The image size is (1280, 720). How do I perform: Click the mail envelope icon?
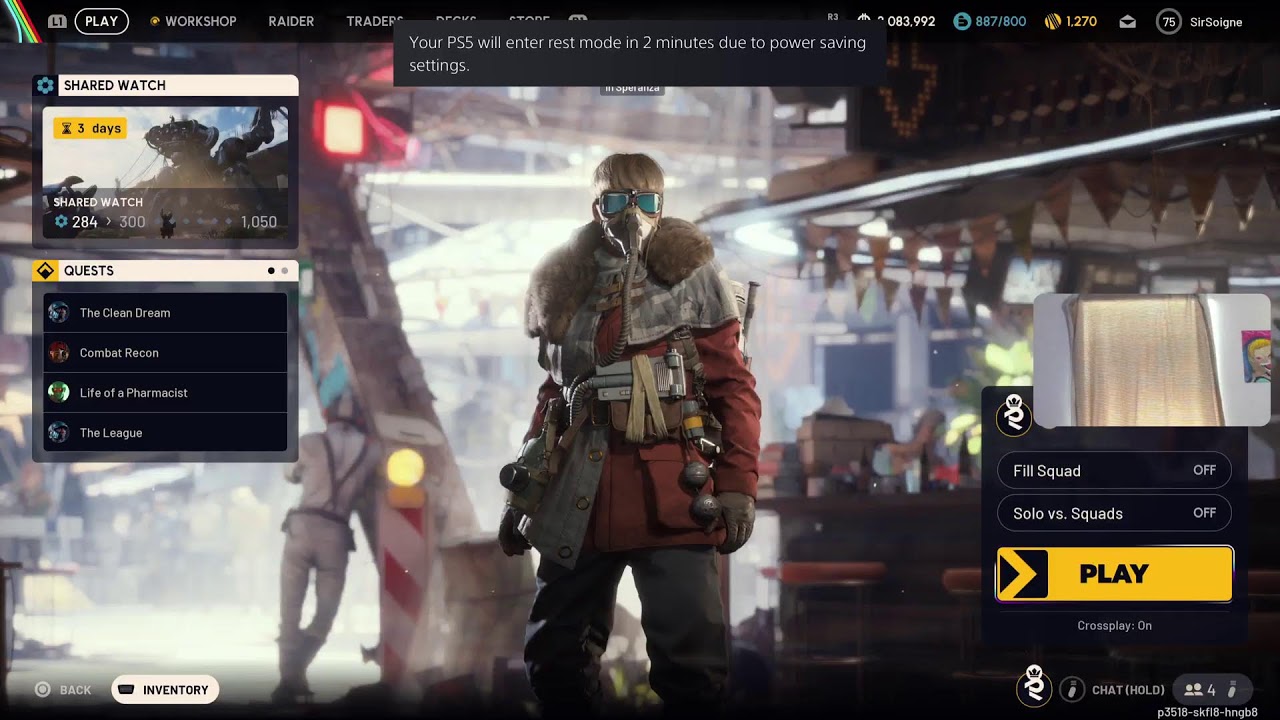pyautogui.click(x=1128, y=21)
